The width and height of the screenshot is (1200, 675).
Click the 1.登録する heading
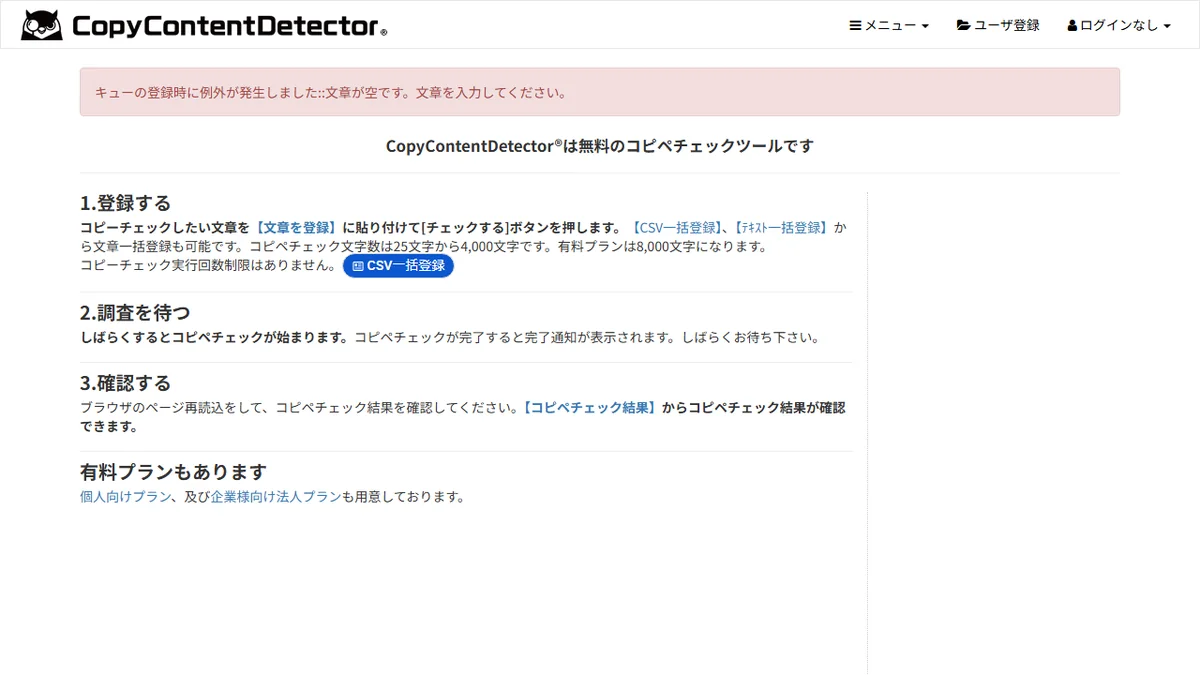click(126, 203)
